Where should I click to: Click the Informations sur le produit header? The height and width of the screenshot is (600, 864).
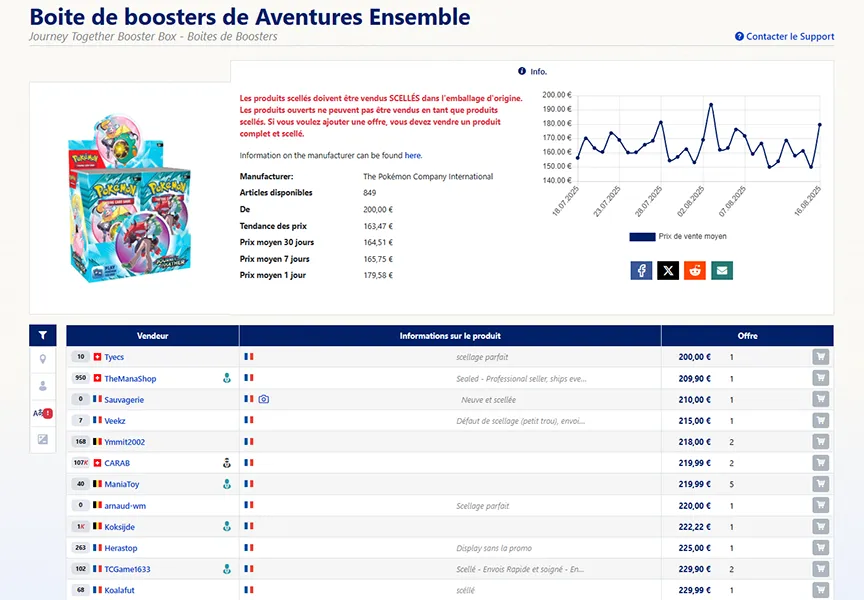point(450,336)
